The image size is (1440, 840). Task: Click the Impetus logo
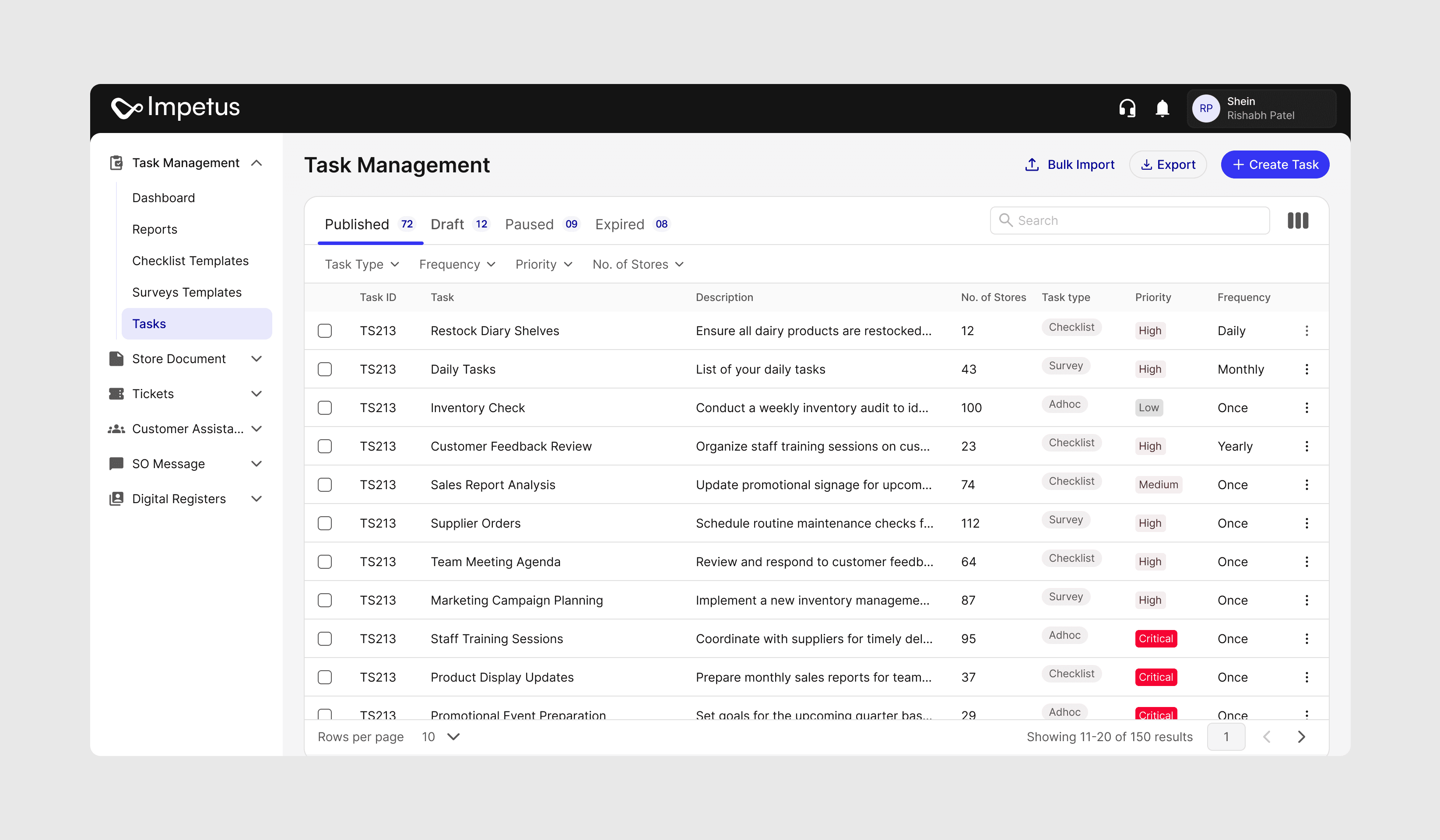[x=176, y=107]
